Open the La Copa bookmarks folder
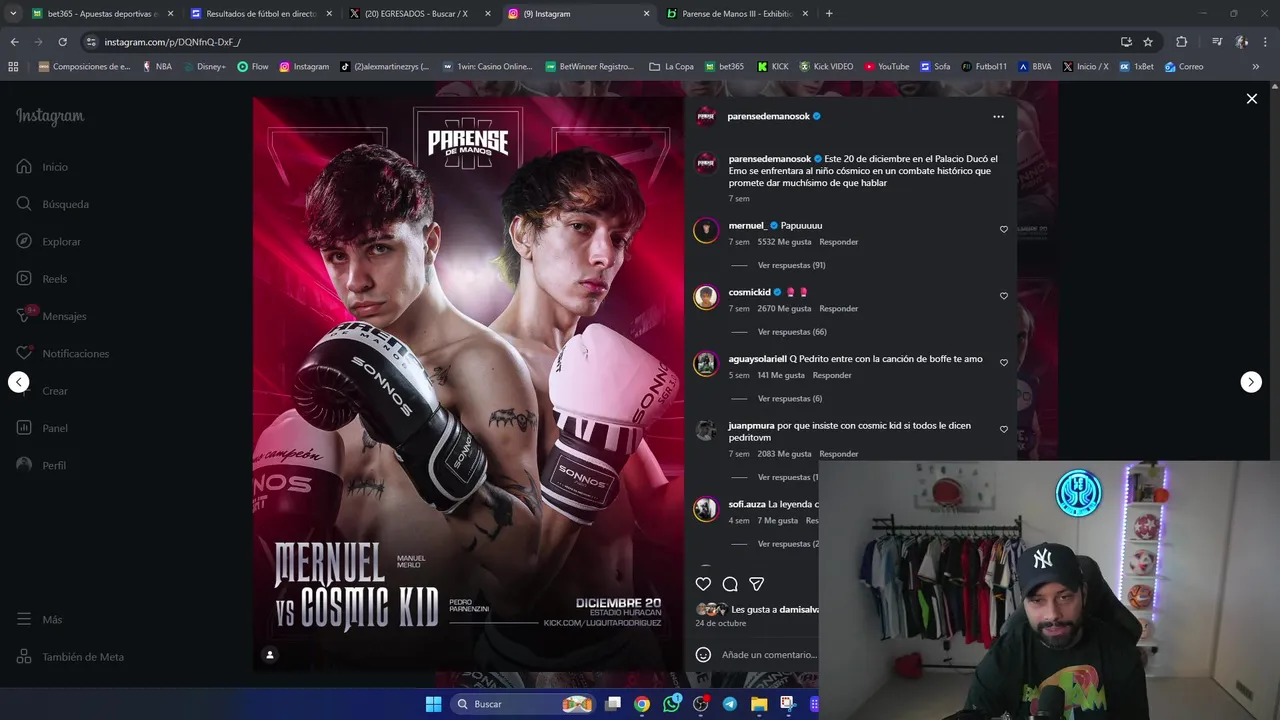Viewport: 1280px width, 720px height. click(x=671, y=67)
